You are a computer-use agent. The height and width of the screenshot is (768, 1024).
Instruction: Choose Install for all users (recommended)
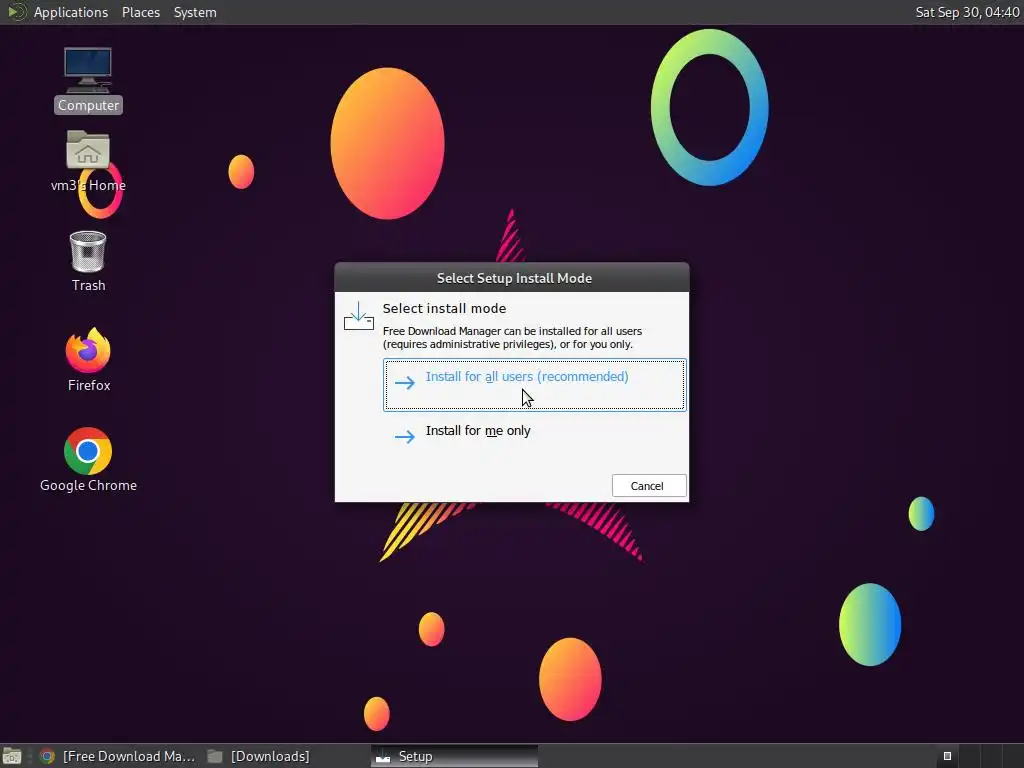534,385
